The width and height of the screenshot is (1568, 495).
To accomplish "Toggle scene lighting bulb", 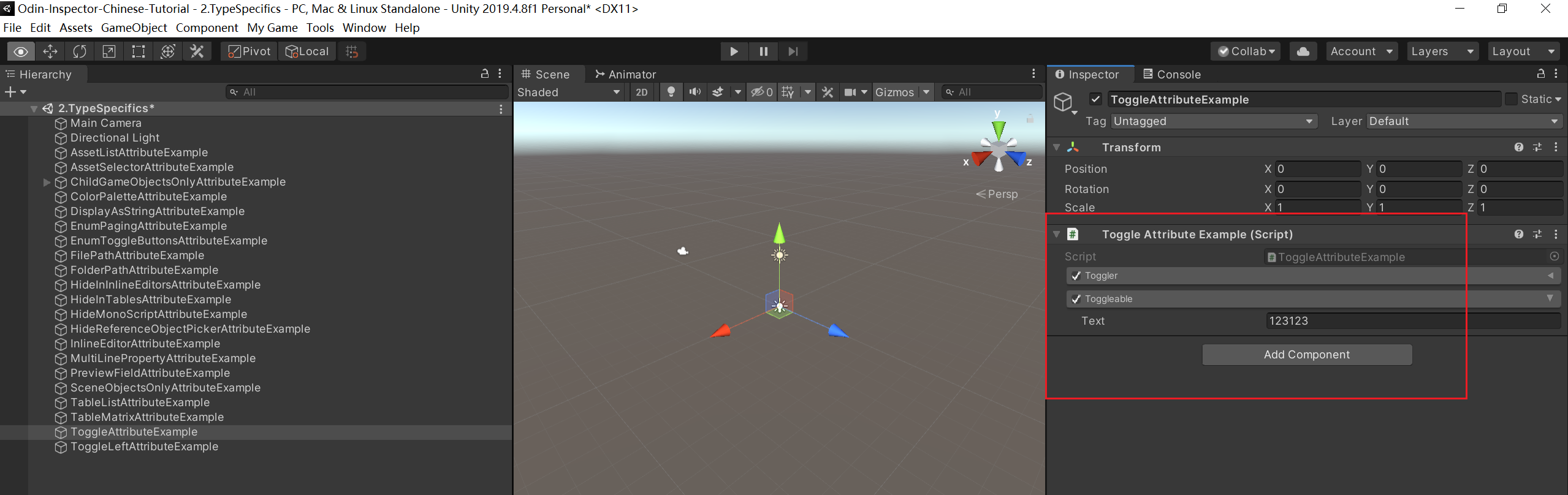I will tap(671, 92).
